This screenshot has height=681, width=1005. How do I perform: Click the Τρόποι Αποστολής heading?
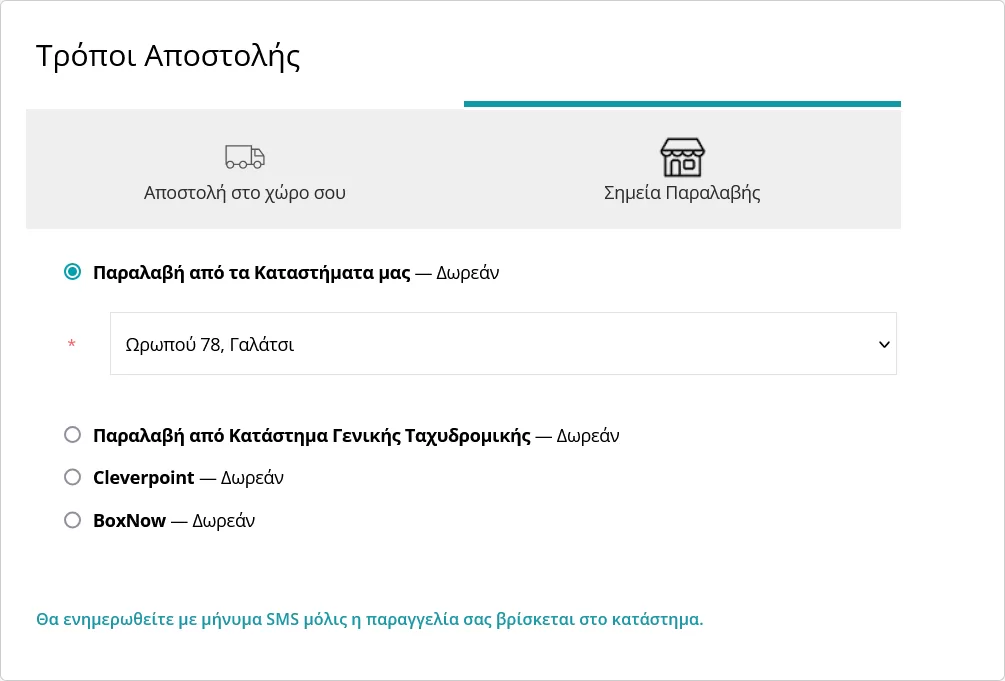pos(168,56)
